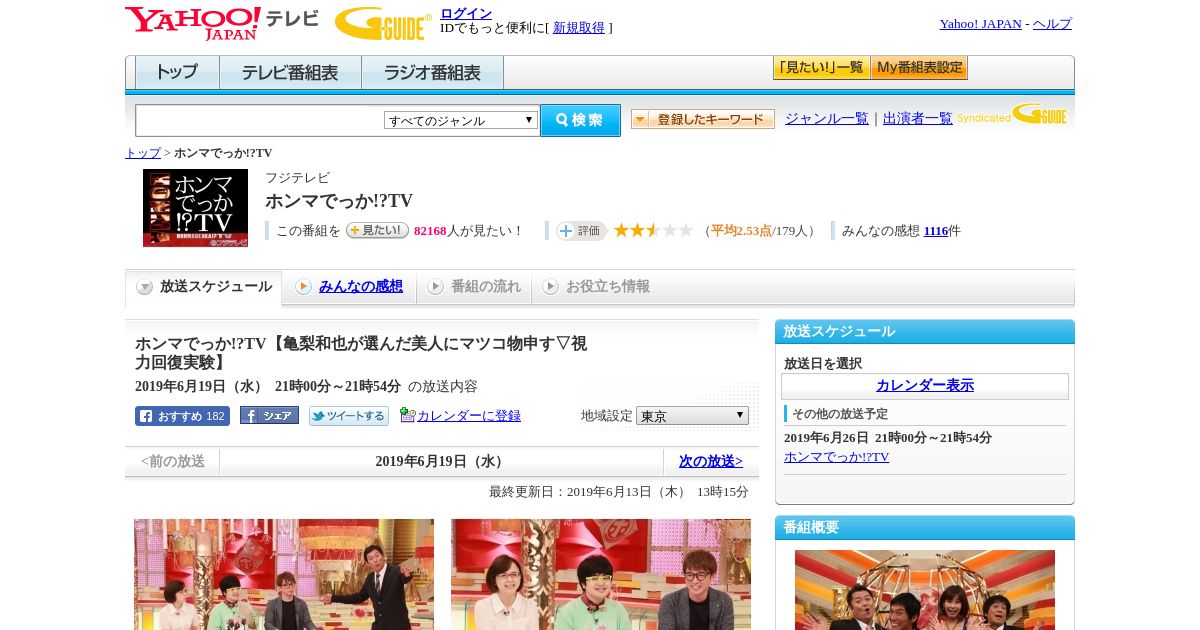Click the トップ breadcrumb link
This screenshot has height=630, width=1200.
coord(142,153)
